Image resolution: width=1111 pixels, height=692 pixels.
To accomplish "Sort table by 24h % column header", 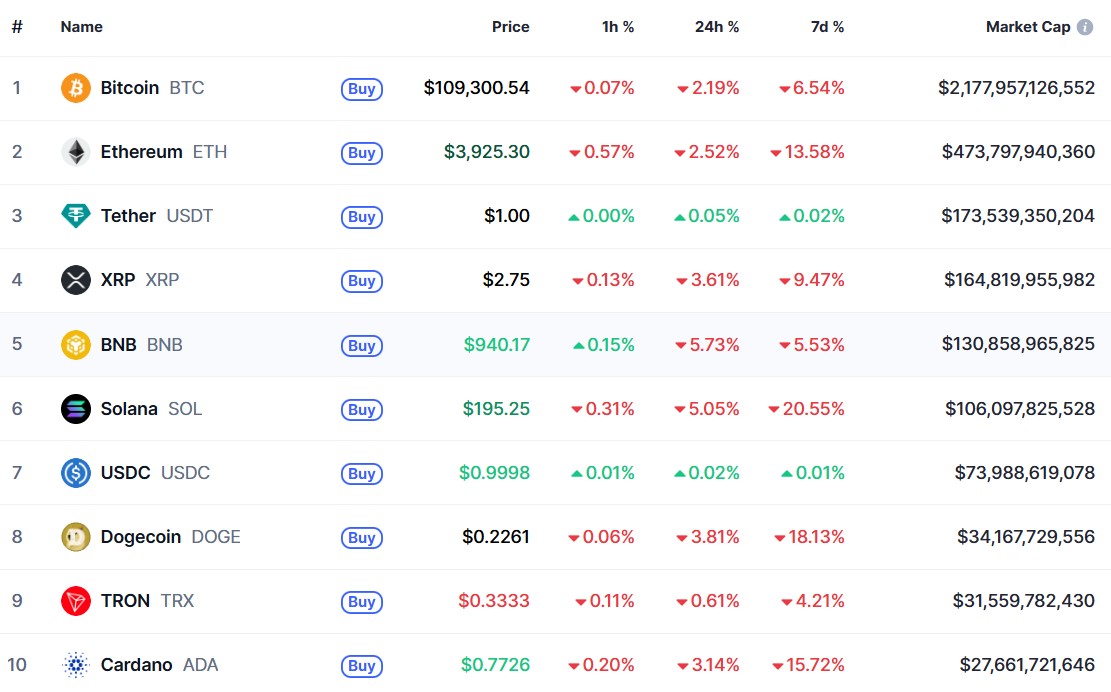I will click(x=717, y=27).
